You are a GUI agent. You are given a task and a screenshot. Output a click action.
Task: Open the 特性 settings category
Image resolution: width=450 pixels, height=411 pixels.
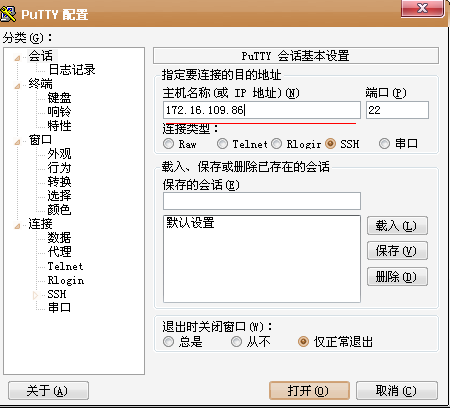click(x=59, y=126)
